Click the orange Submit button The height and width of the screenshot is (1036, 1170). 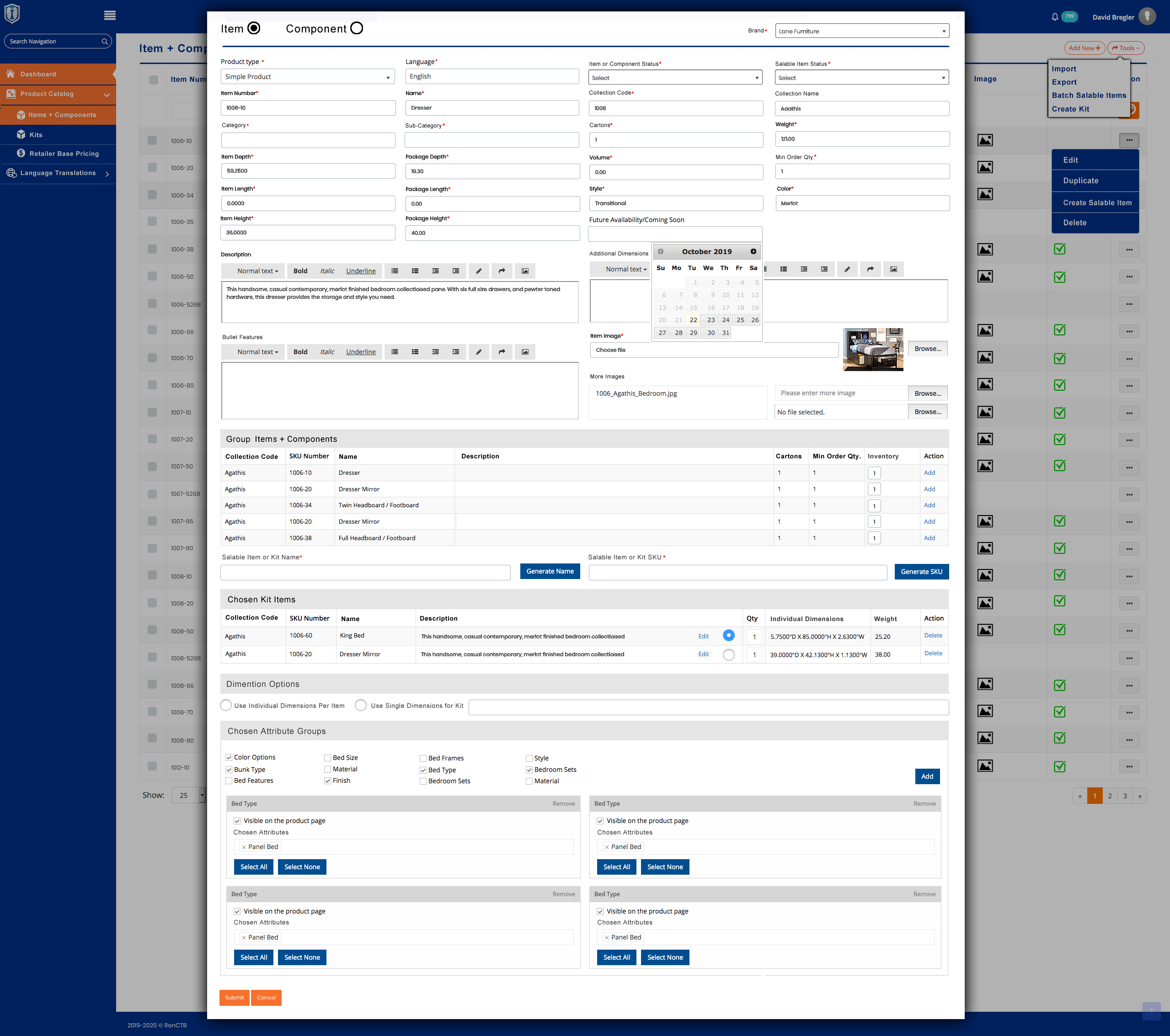tap(234, 997)
